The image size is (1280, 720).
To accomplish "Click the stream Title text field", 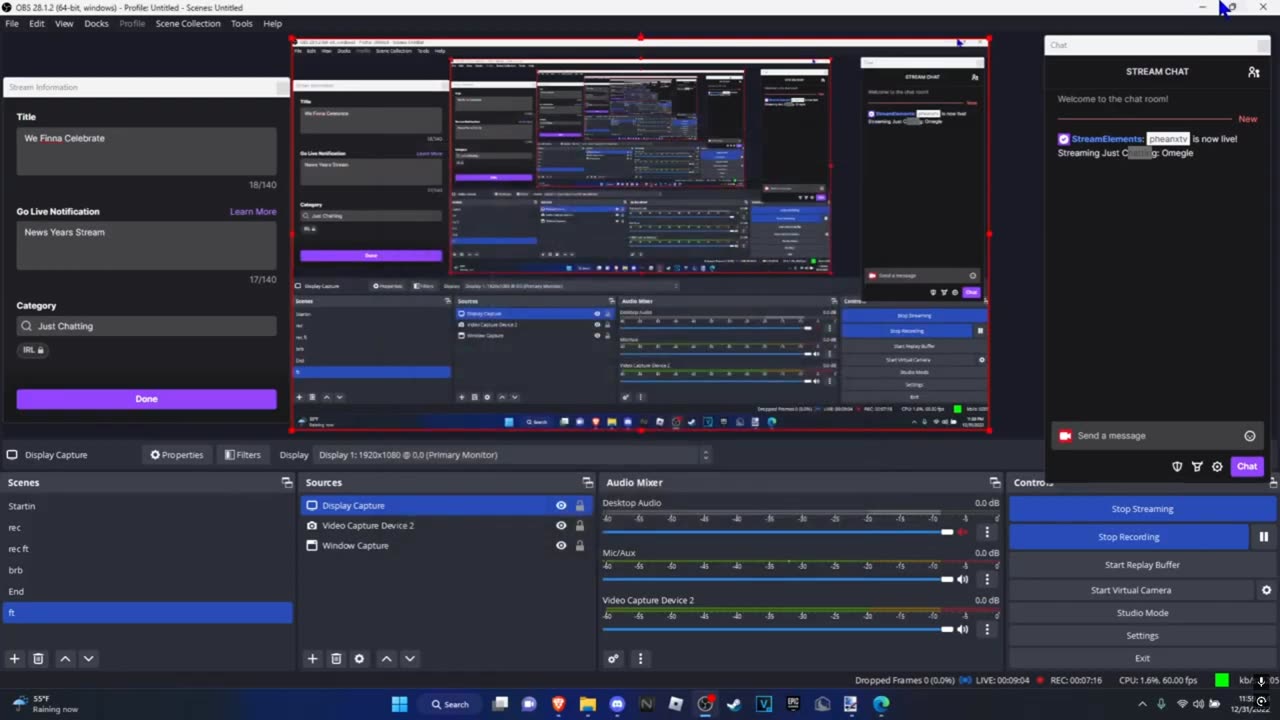I will (x=146, y=152).
